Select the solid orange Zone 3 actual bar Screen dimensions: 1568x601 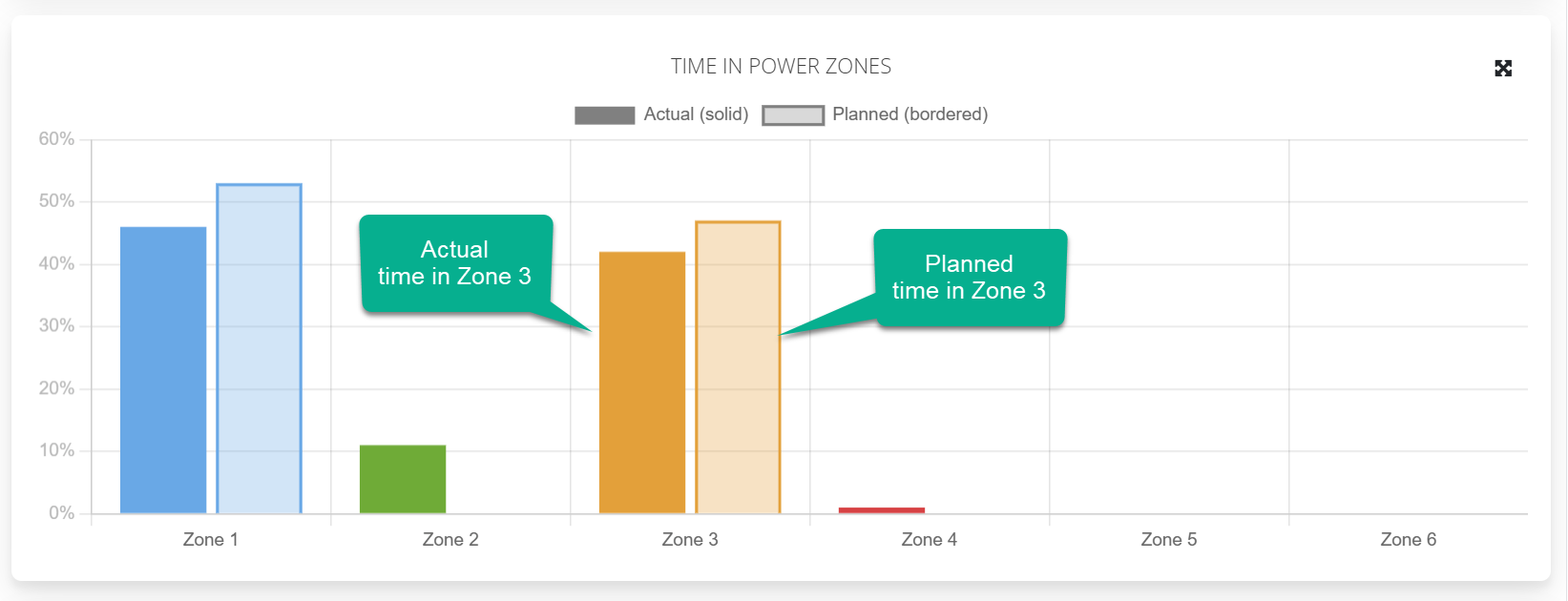tap(642, 383)
